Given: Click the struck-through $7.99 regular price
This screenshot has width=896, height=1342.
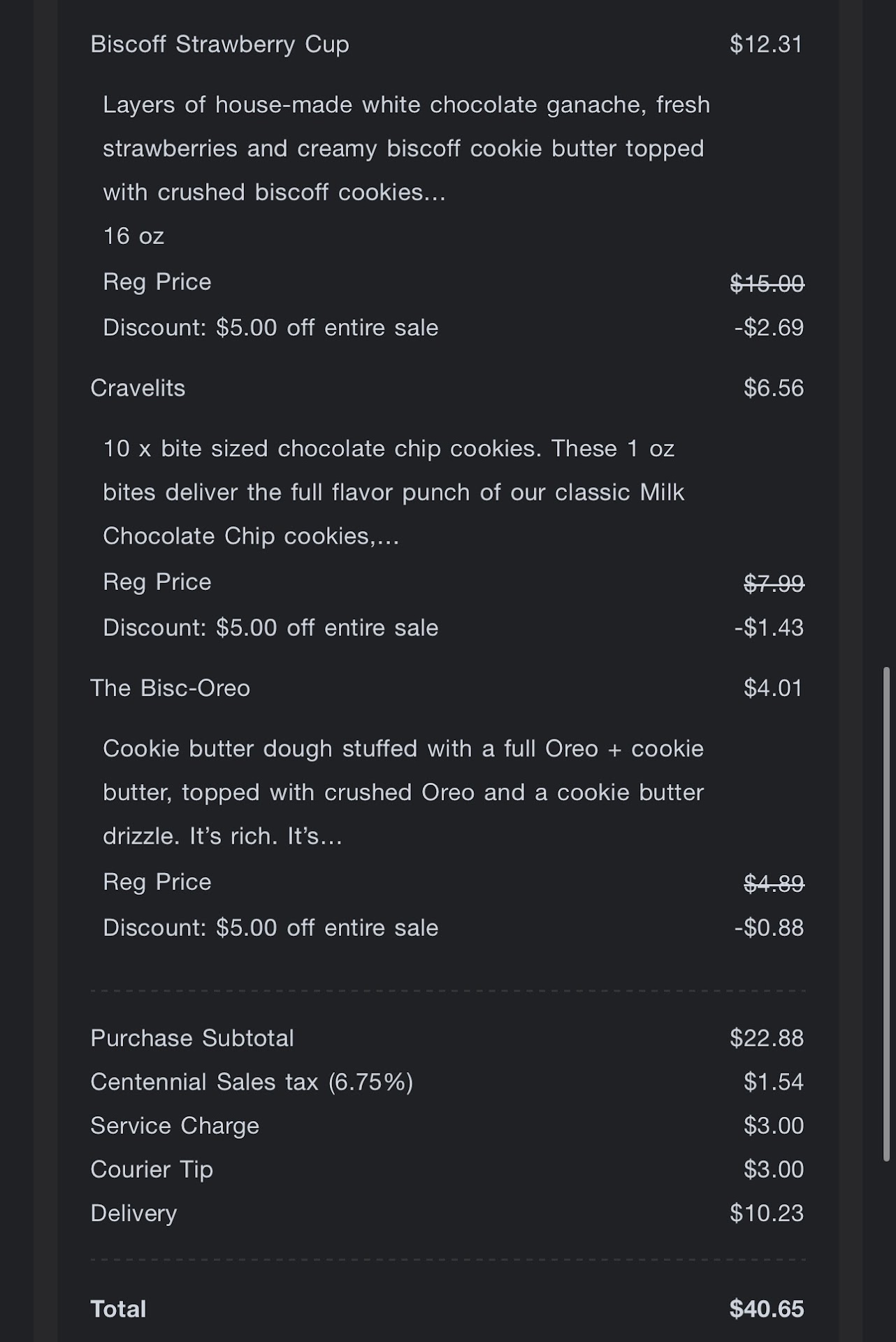Looking at the screenshot, I should pyautogui.click(x=774, y=583).
